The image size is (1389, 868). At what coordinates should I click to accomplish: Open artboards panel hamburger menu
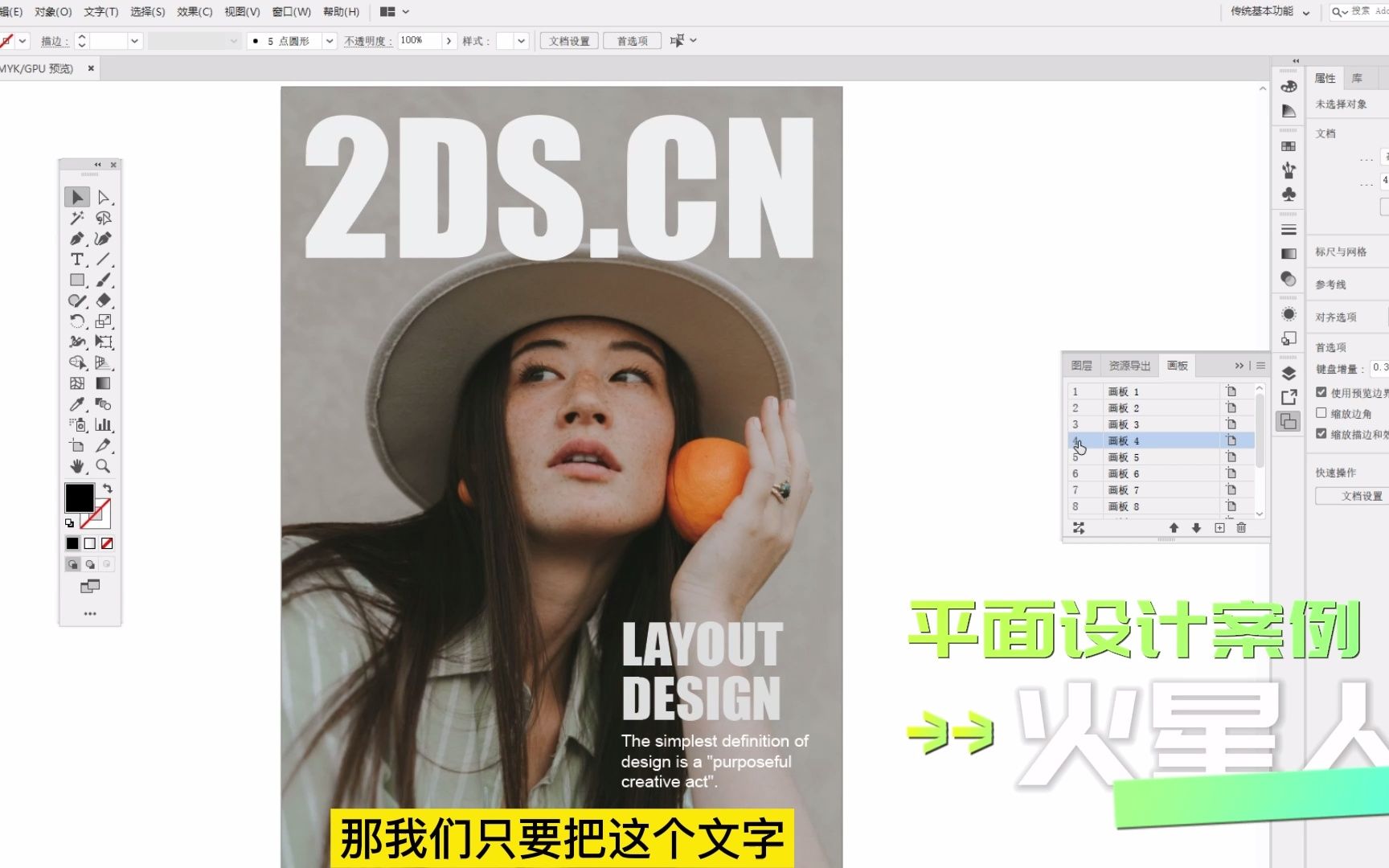(1260, 366)
